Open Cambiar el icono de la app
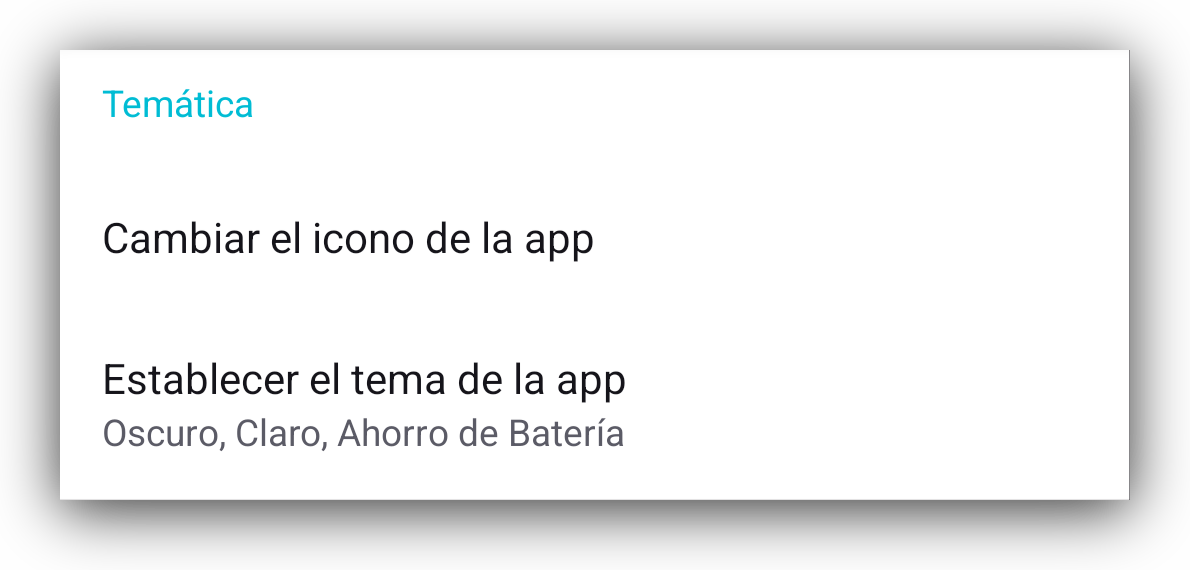 point(594,240)
